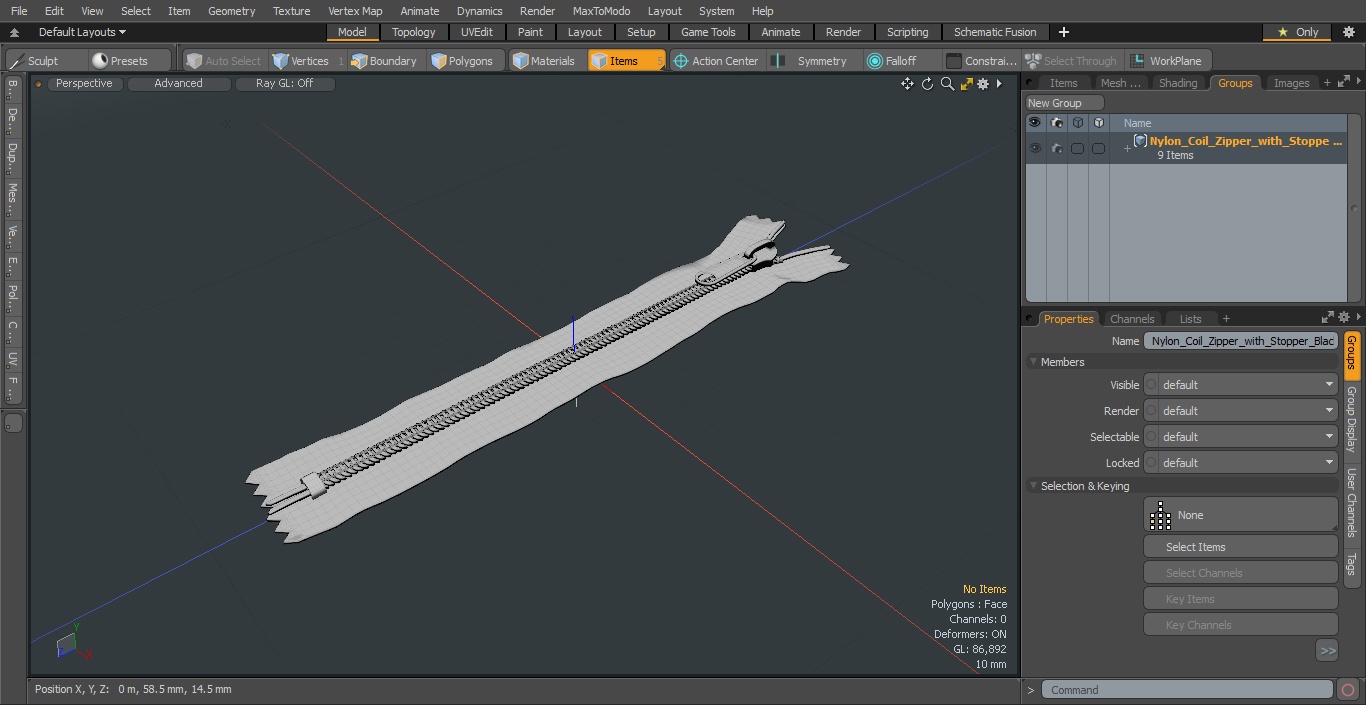The width and height of the screenshot is (1366, 705).
Task: Expand the Nylon_Coil_Zipper group with plus
Action: click(x=1127, y=149)
